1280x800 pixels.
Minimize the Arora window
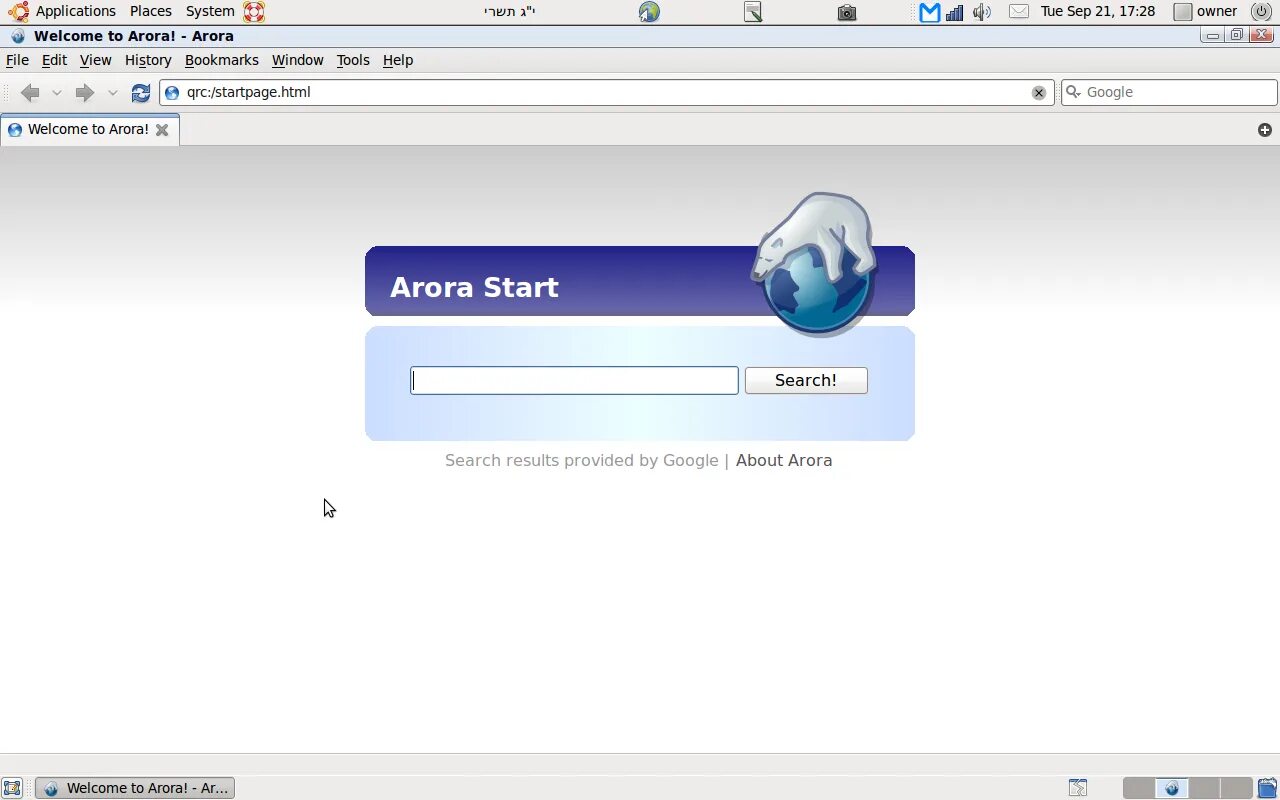click(1213, 35)
